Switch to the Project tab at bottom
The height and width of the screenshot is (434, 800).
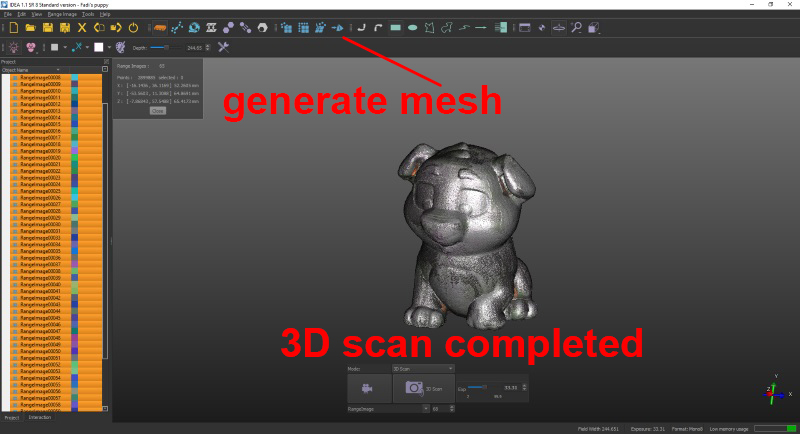click(11, 417)
